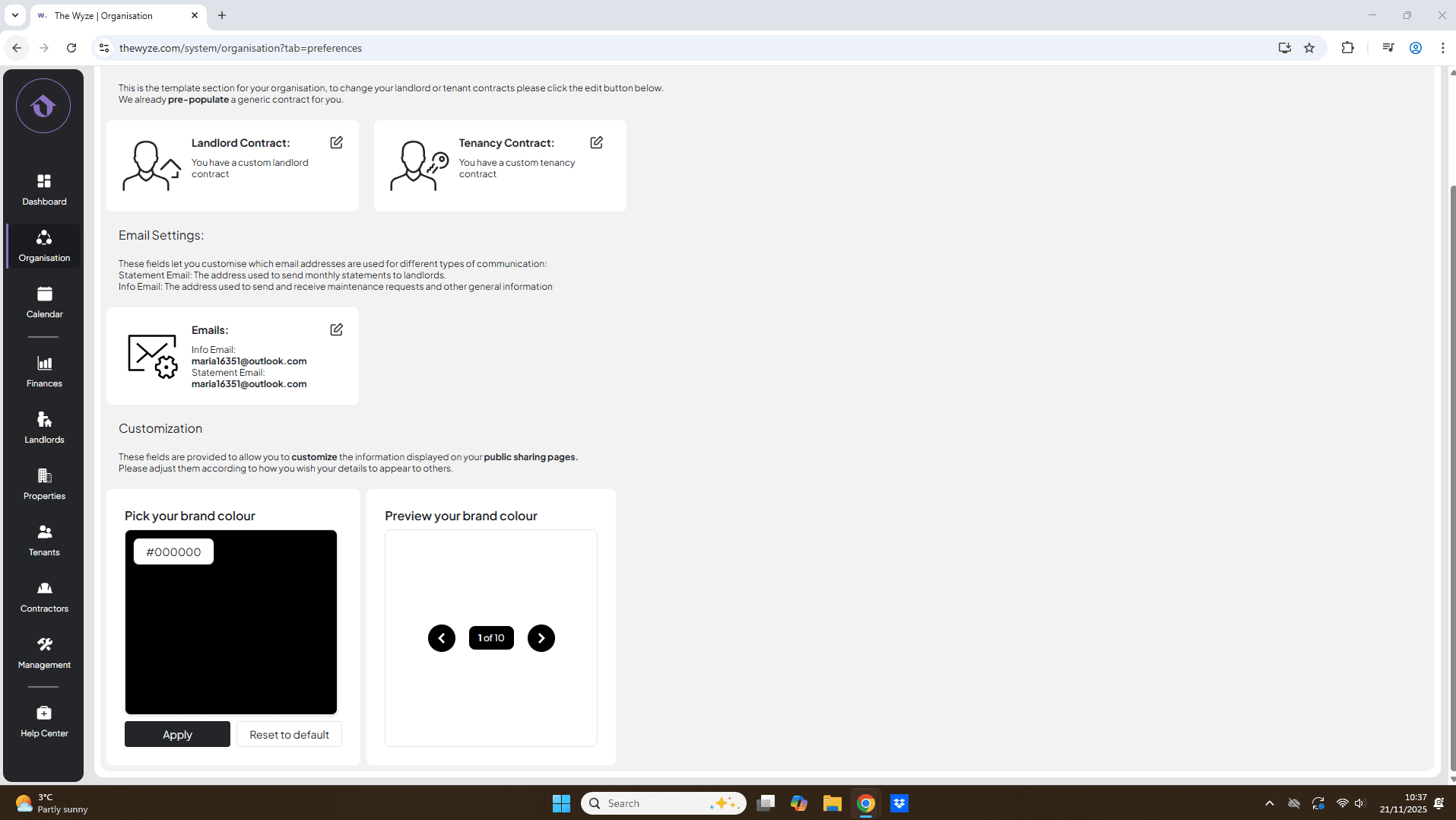Viewport: 1456px width, 820px height.
Task: Open the Contractors section
Action: [43, 596]
